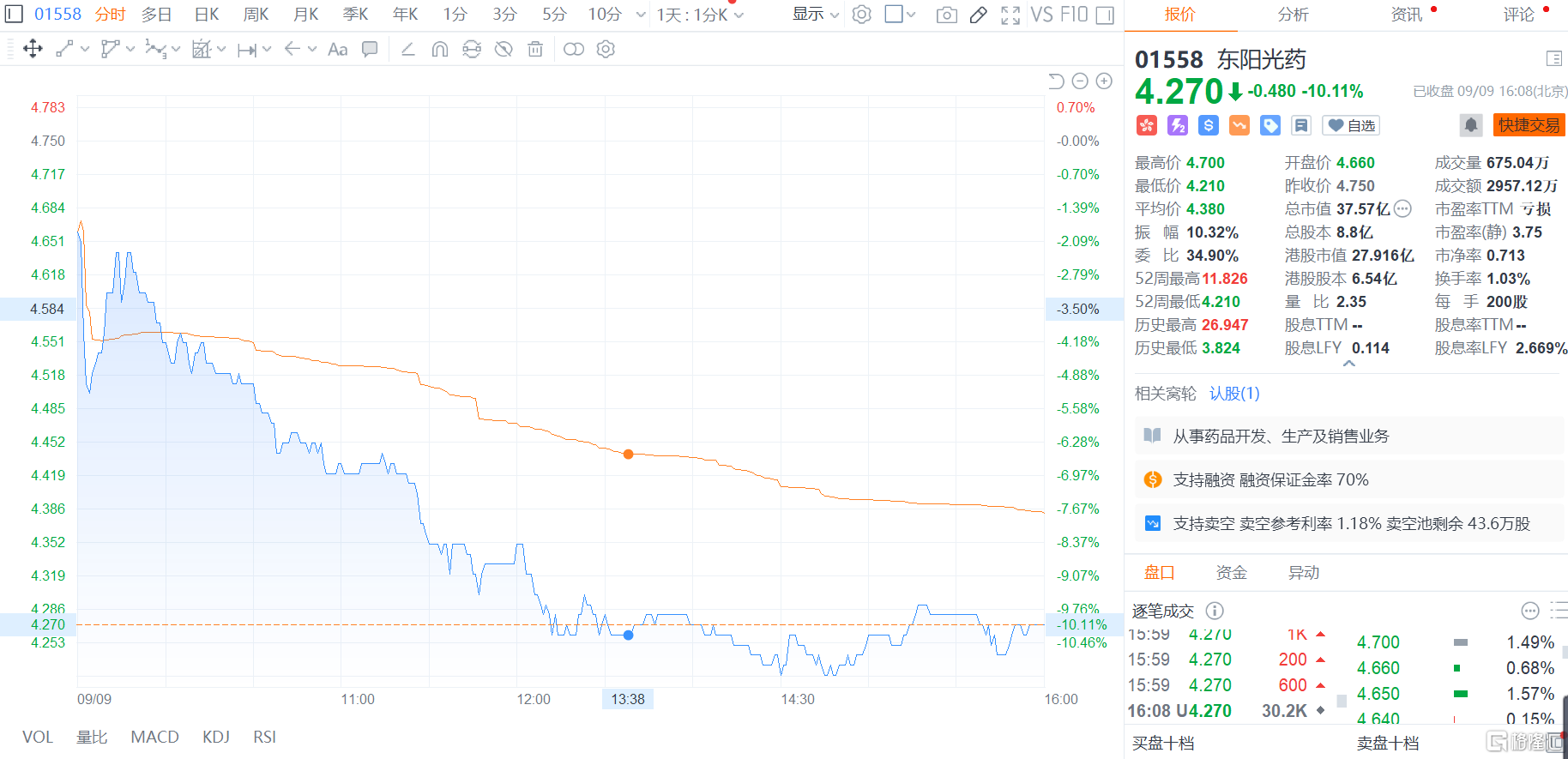Toggle the right side panel

[x=1106, y=15]
